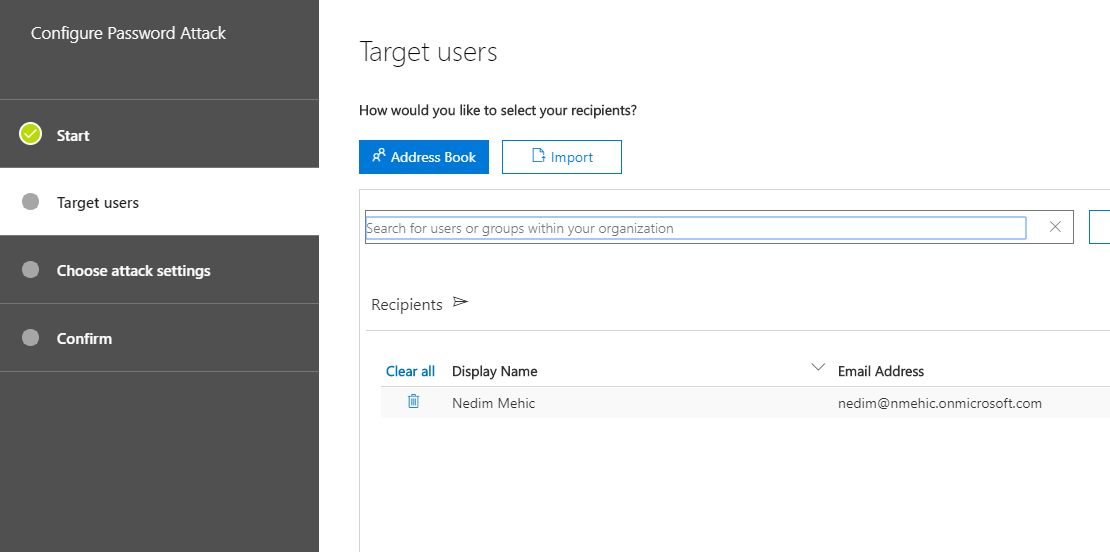The image size is (1110, 552).
Task: Click the gray circle beside Target users
Action: [x=30, y=202]
